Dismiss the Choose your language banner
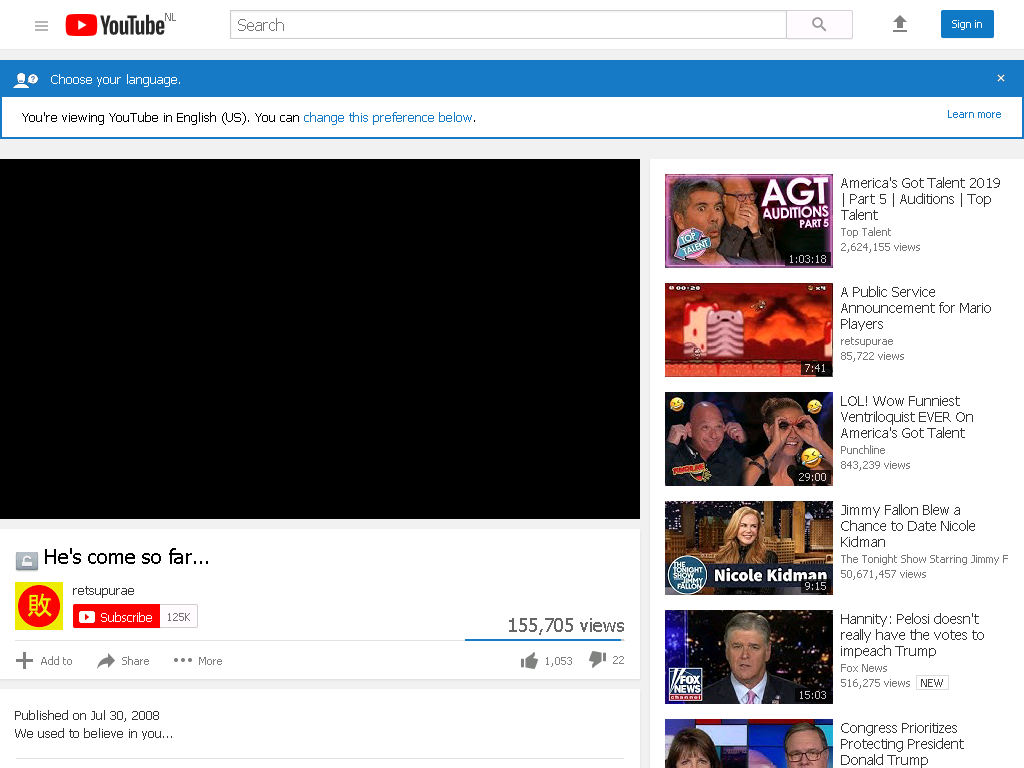Viewport: 1024px width, 768px height. [1000, 78]
